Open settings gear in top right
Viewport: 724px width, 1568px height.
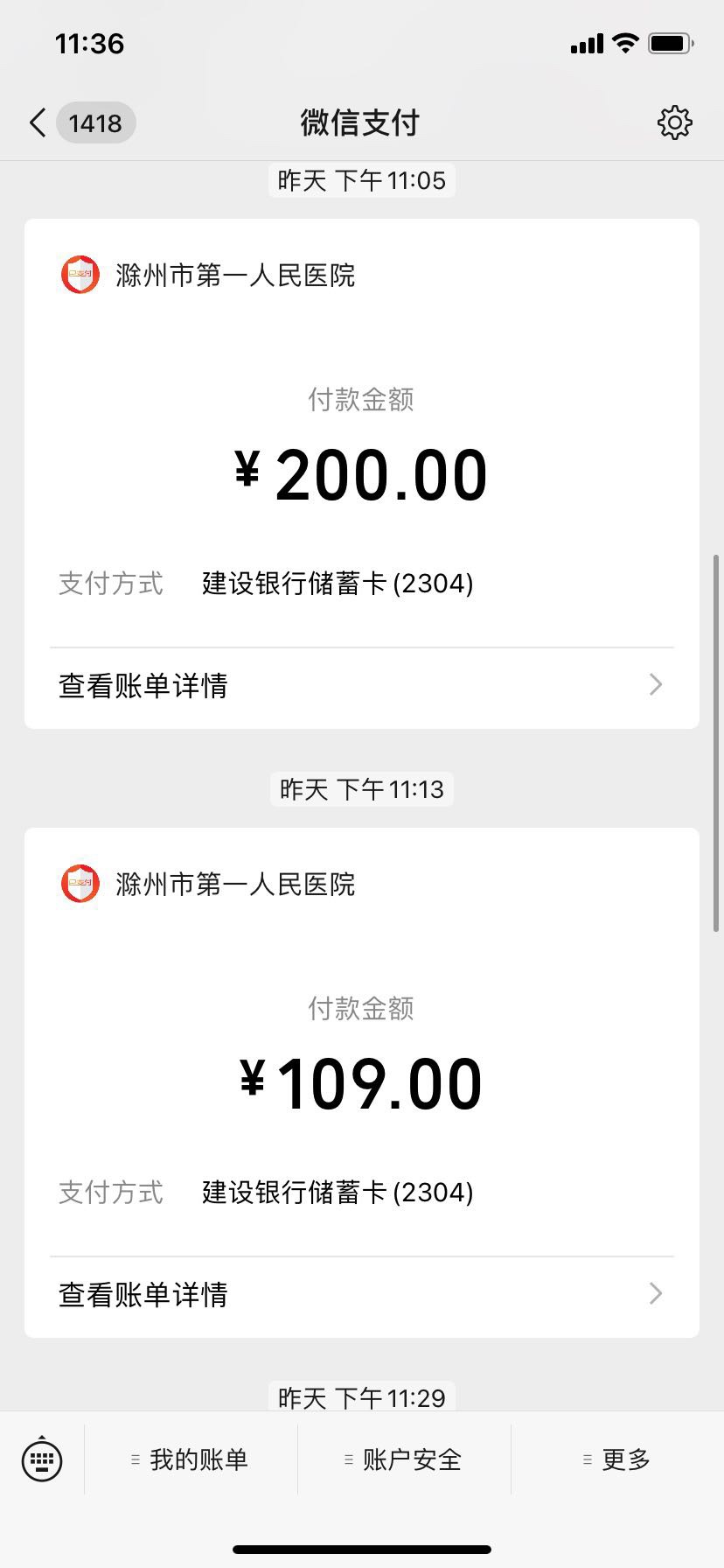(674, 123)
